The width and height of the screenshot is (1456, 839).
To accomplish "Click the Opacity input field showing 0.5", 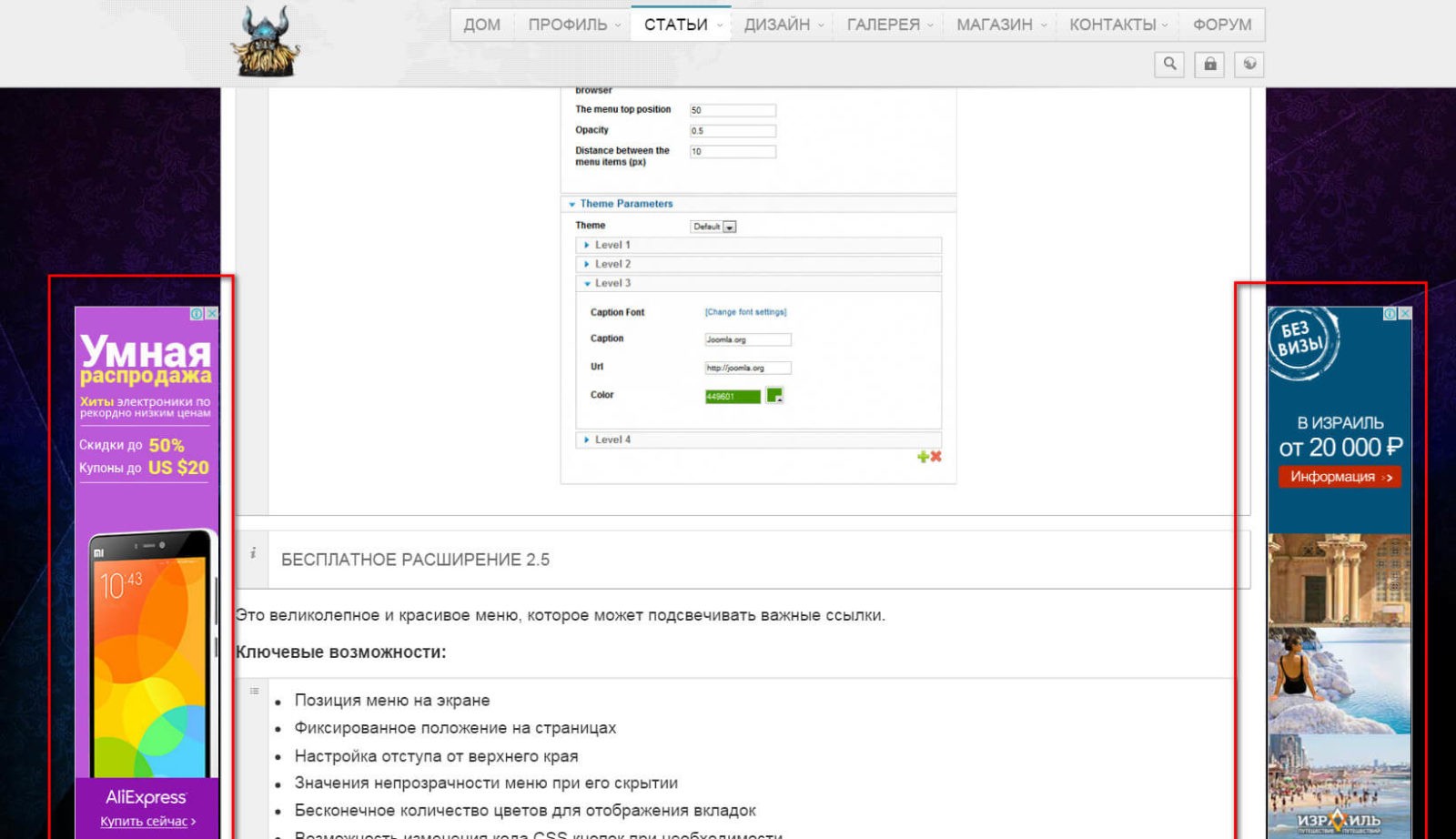I will 732,130.
